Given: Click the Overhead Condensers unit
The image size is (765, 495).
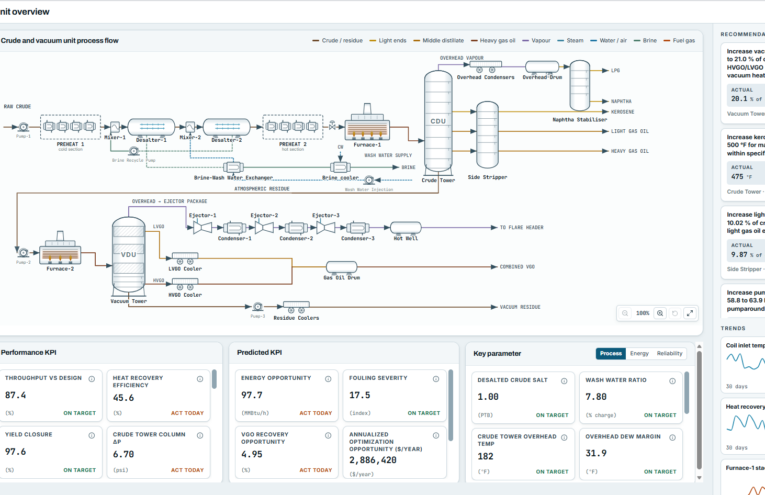Looking at the screenshot, I should tap(485, 67).
